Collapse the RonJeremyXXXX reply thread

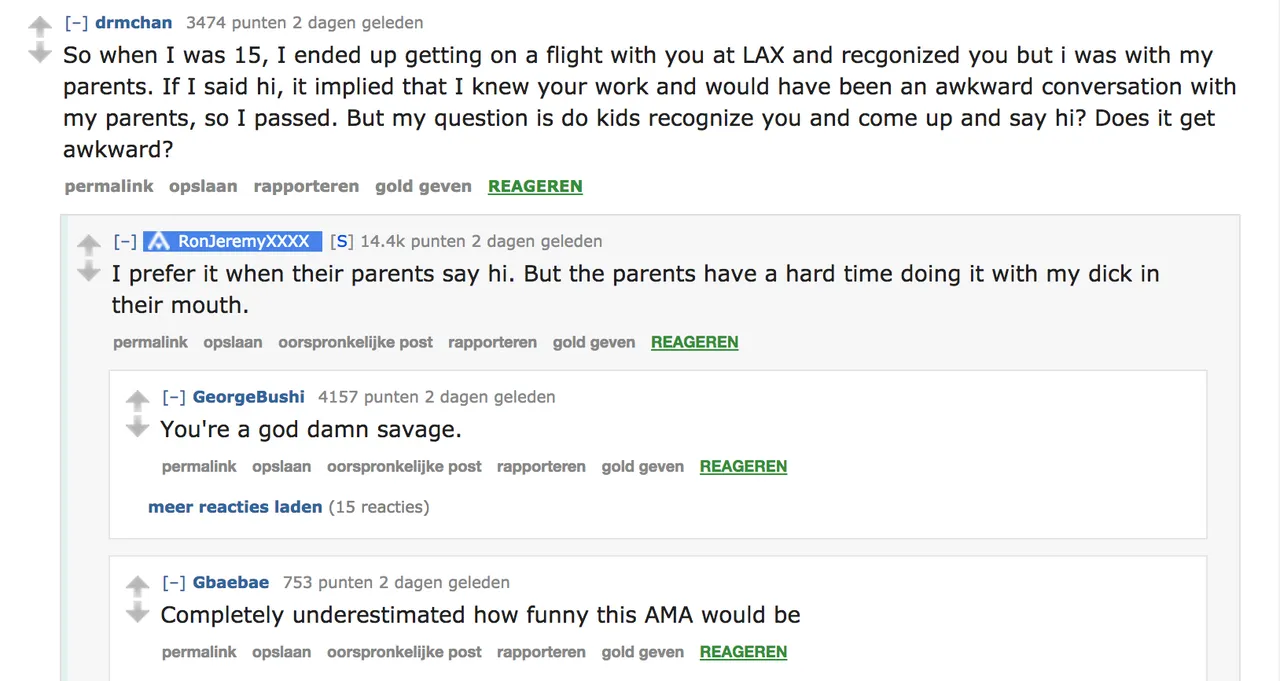[x=125, y=241]
